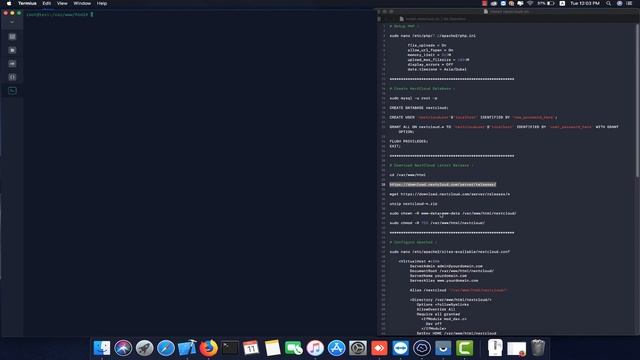Image resolution: width=640 pixels, height=360 pixels.
Task: Click the highlighted download.nextcloud.com URL line in editor
Action: tap(442, 184)
